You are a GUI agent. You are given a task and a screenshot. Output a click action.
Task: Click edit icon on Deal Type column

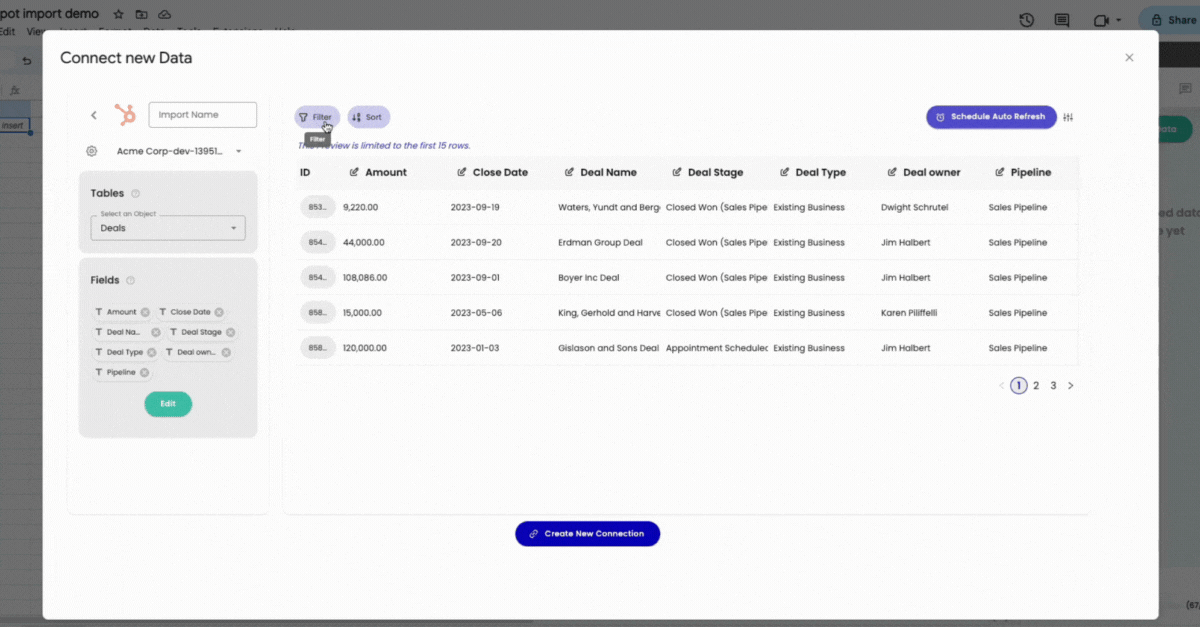[x=785, y=172]
